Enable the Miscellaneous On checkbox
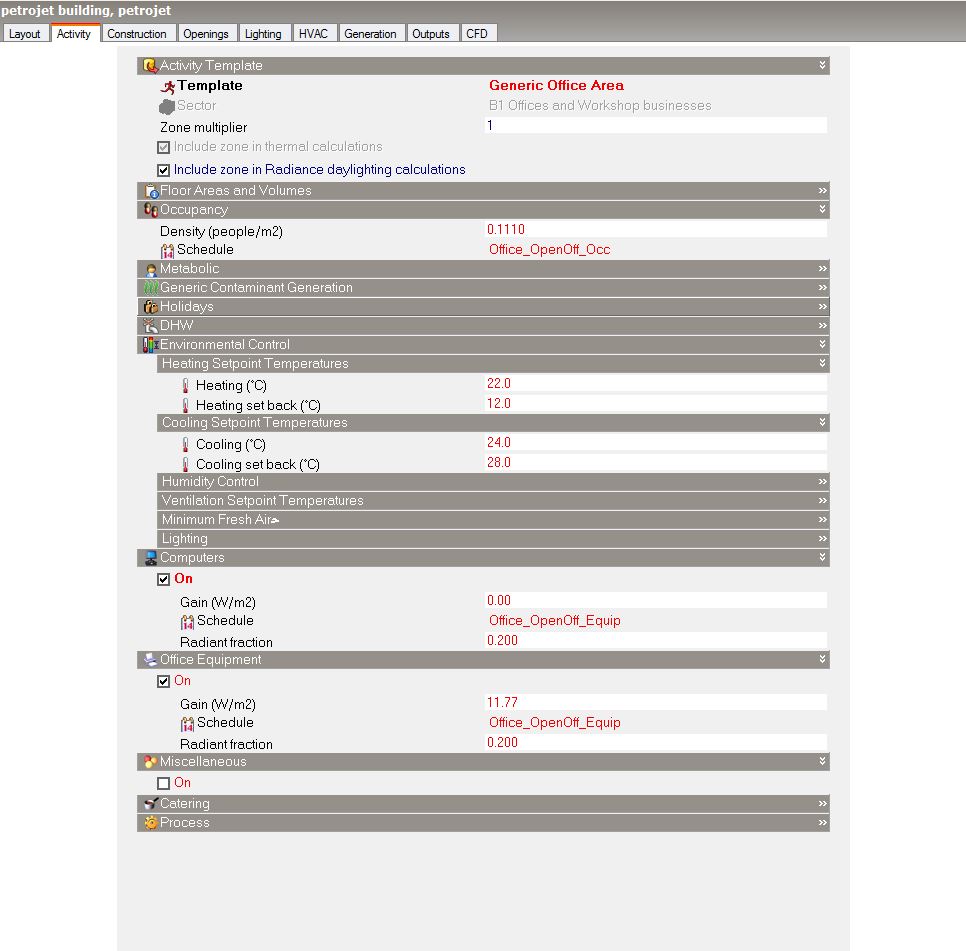The image size is (966, 951). click(164, 783)
